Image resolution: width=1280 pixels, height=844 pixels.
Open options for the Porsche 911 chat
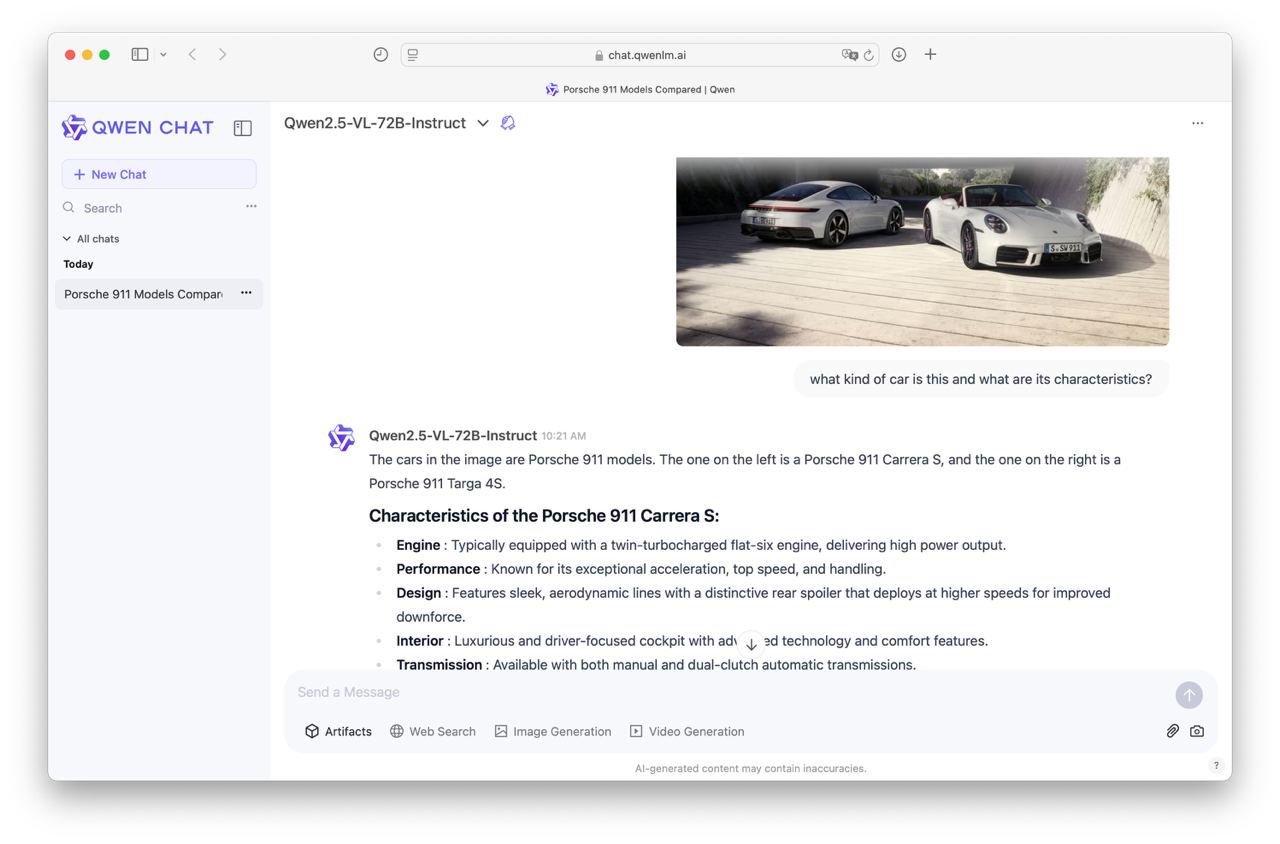coord(246,293)
